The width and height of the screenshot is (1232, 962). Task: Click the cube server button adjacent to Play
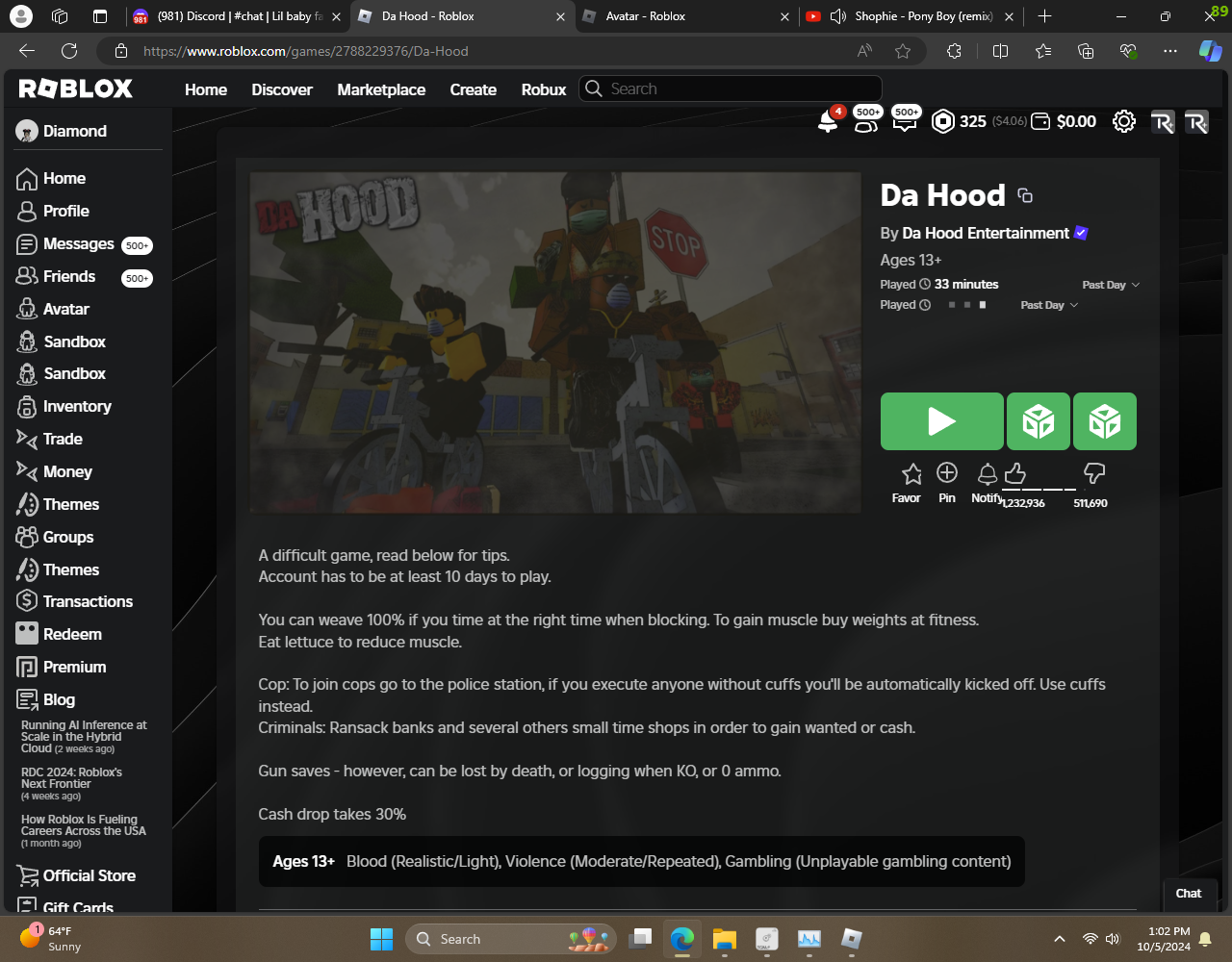(1039, 421)
